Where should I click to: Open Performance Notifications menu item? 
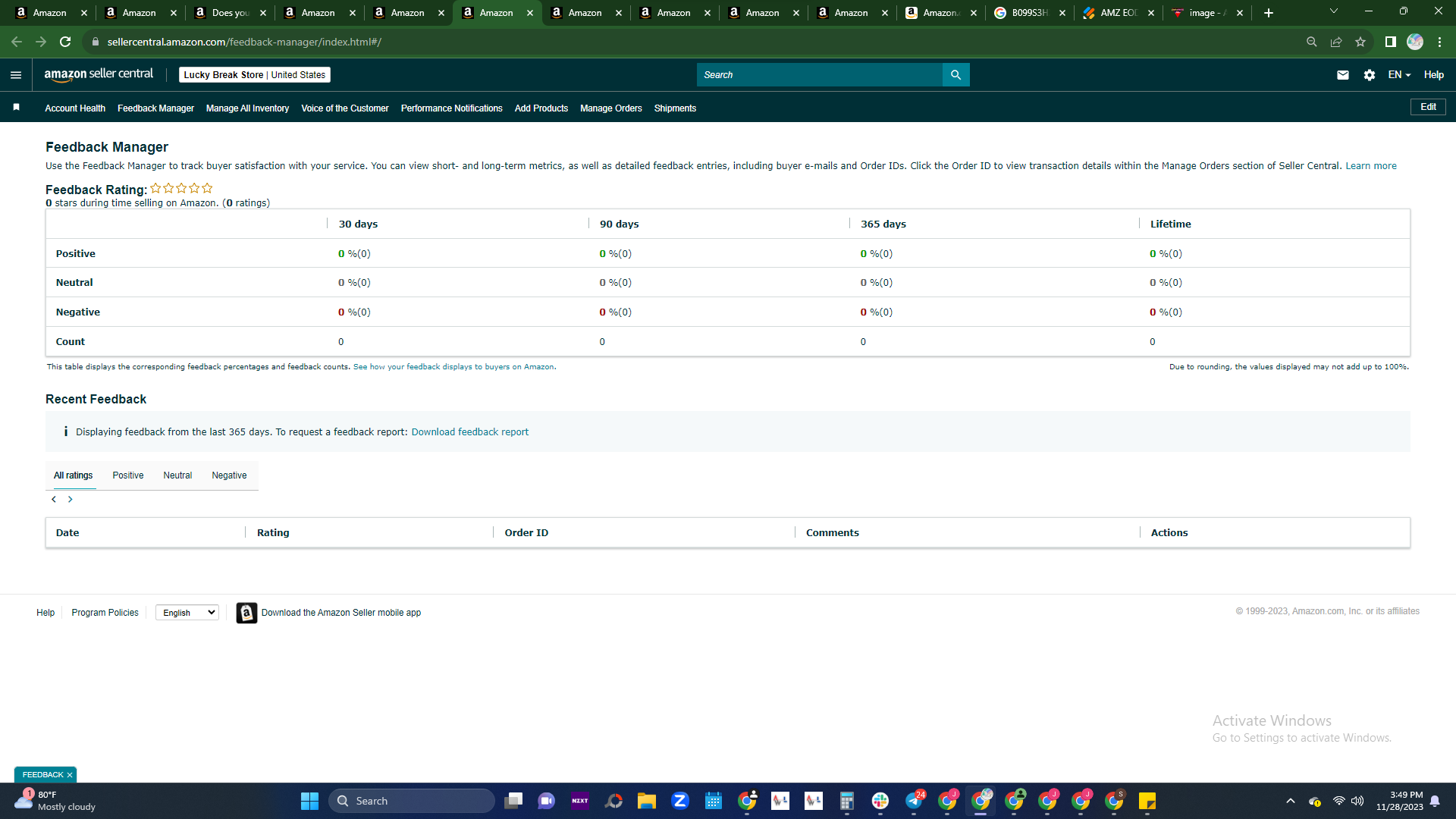coord(452,108)
